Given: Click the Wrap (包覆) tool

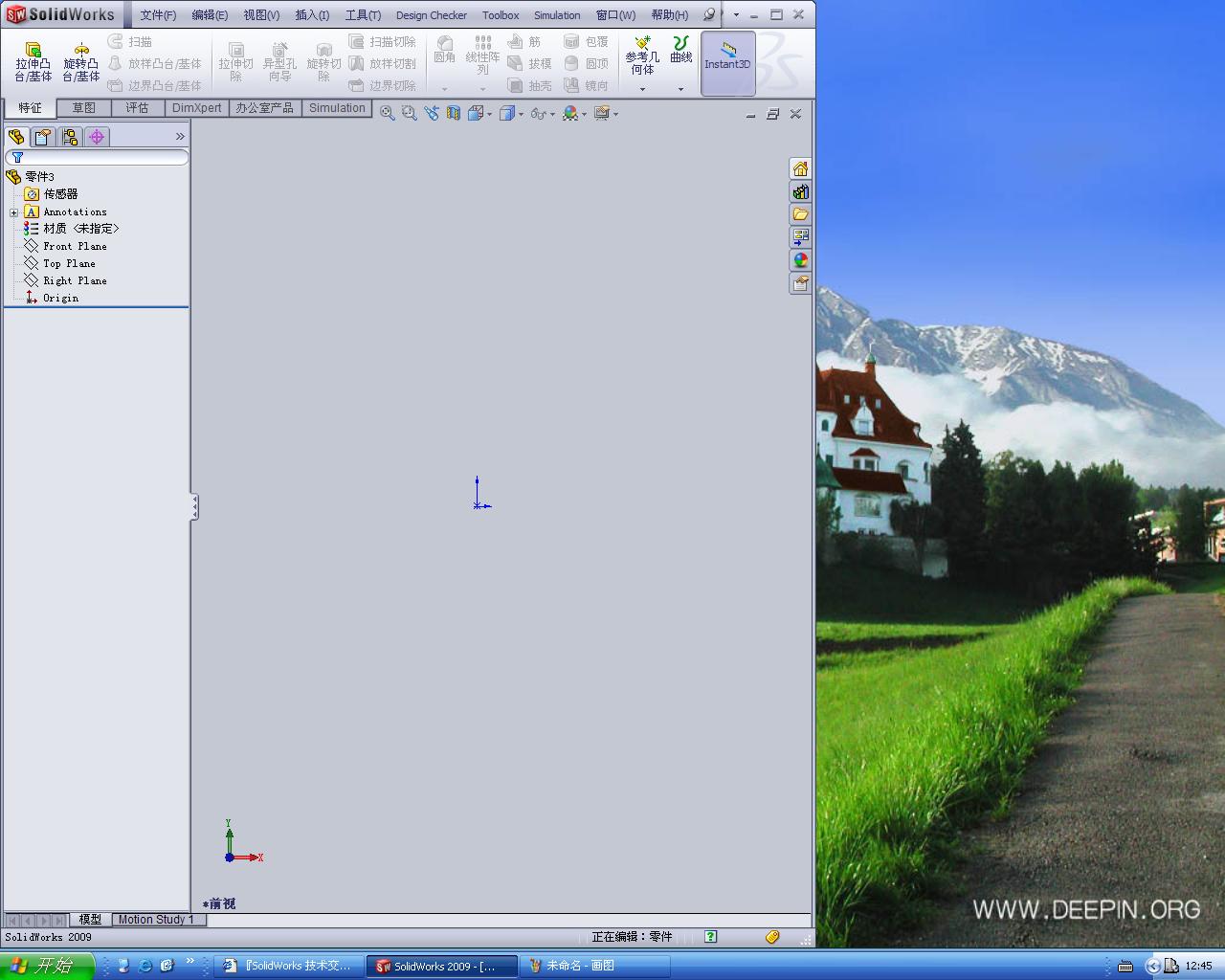Looking at the screenshot, I should (586, 42).
